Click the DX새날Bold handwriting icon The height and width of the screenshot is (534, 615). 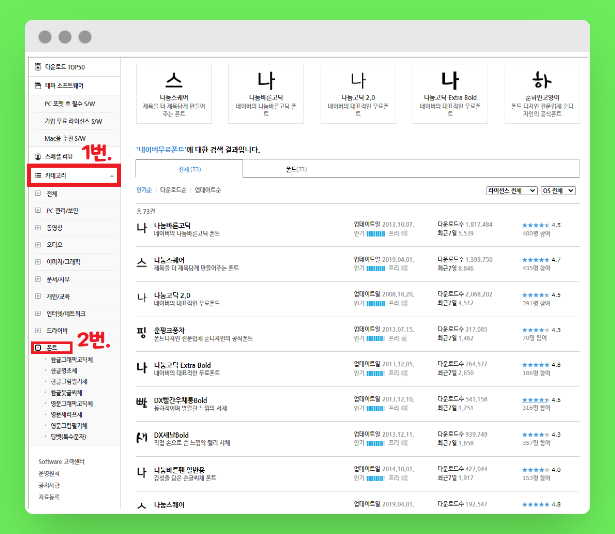(142, 438)
